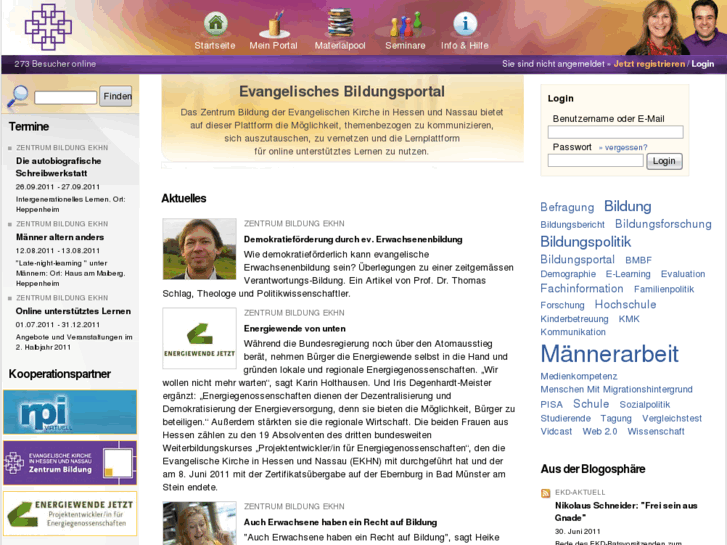This screenshot has height=545, width=727.
Task: Select the PISA tag
Action: click(x=551, y=404)
